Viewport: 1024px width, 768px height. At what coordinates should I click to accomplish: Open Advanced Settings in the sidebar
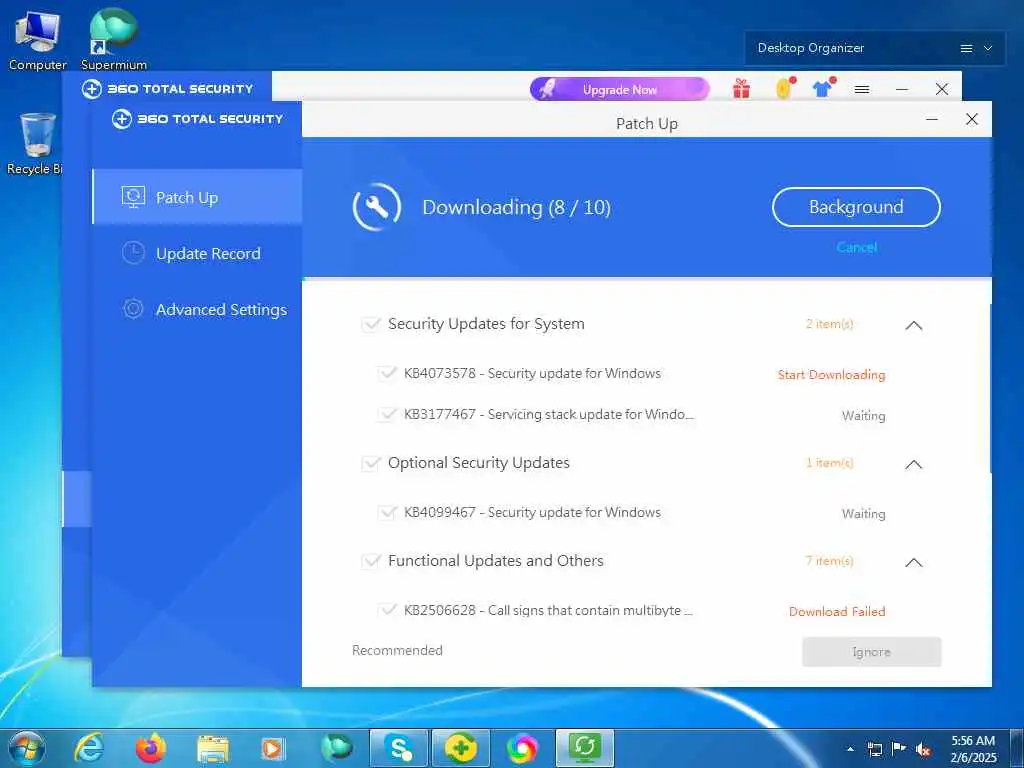(197, 309)
